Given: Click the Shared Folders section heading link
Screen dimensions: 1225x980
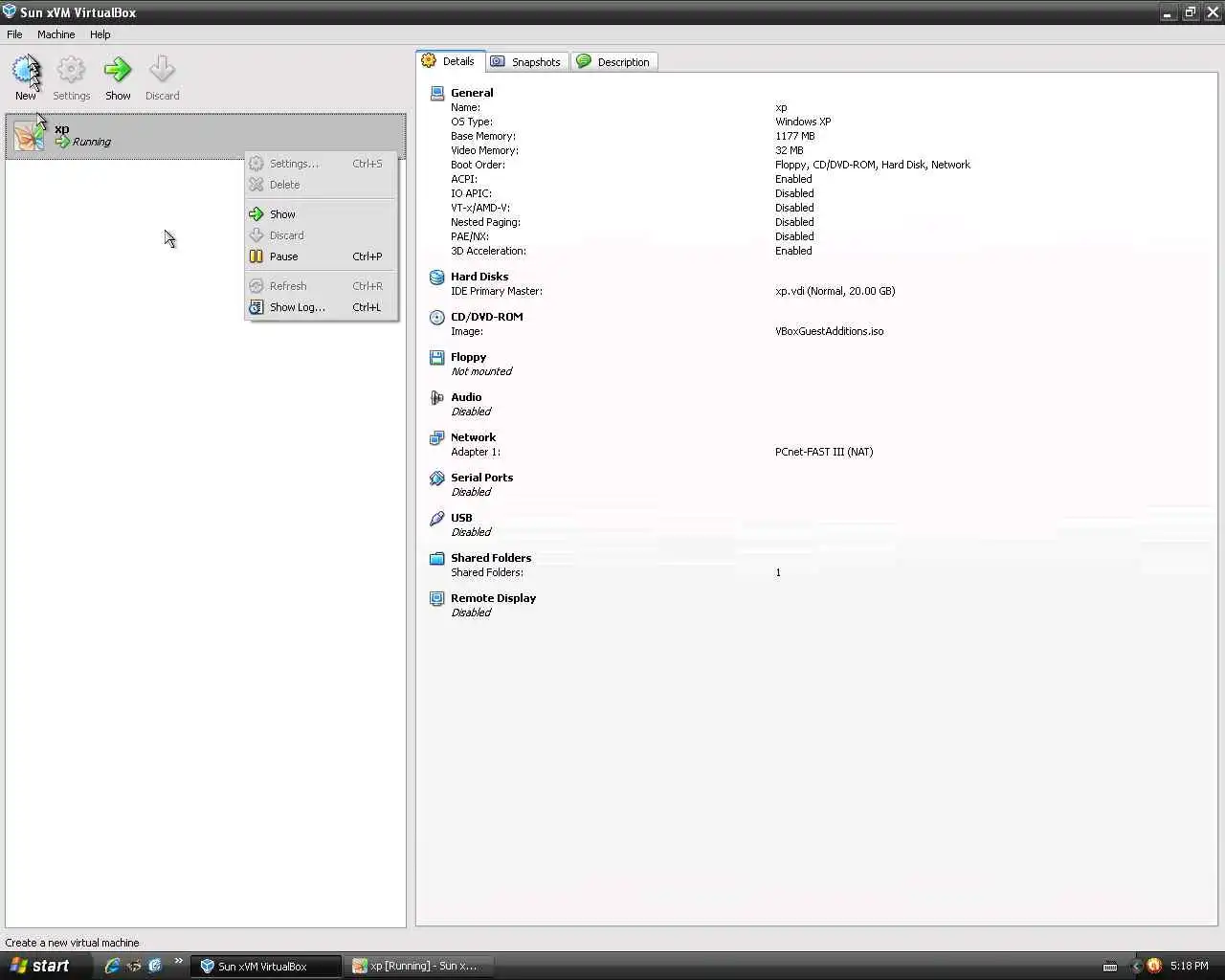Looking at the screenshot, I should click(491, 558).
